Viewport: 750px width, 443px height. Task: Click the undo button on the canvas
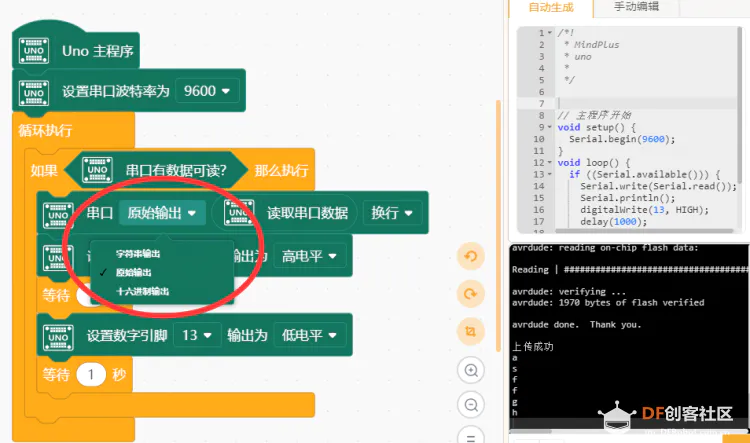(471, 256)
